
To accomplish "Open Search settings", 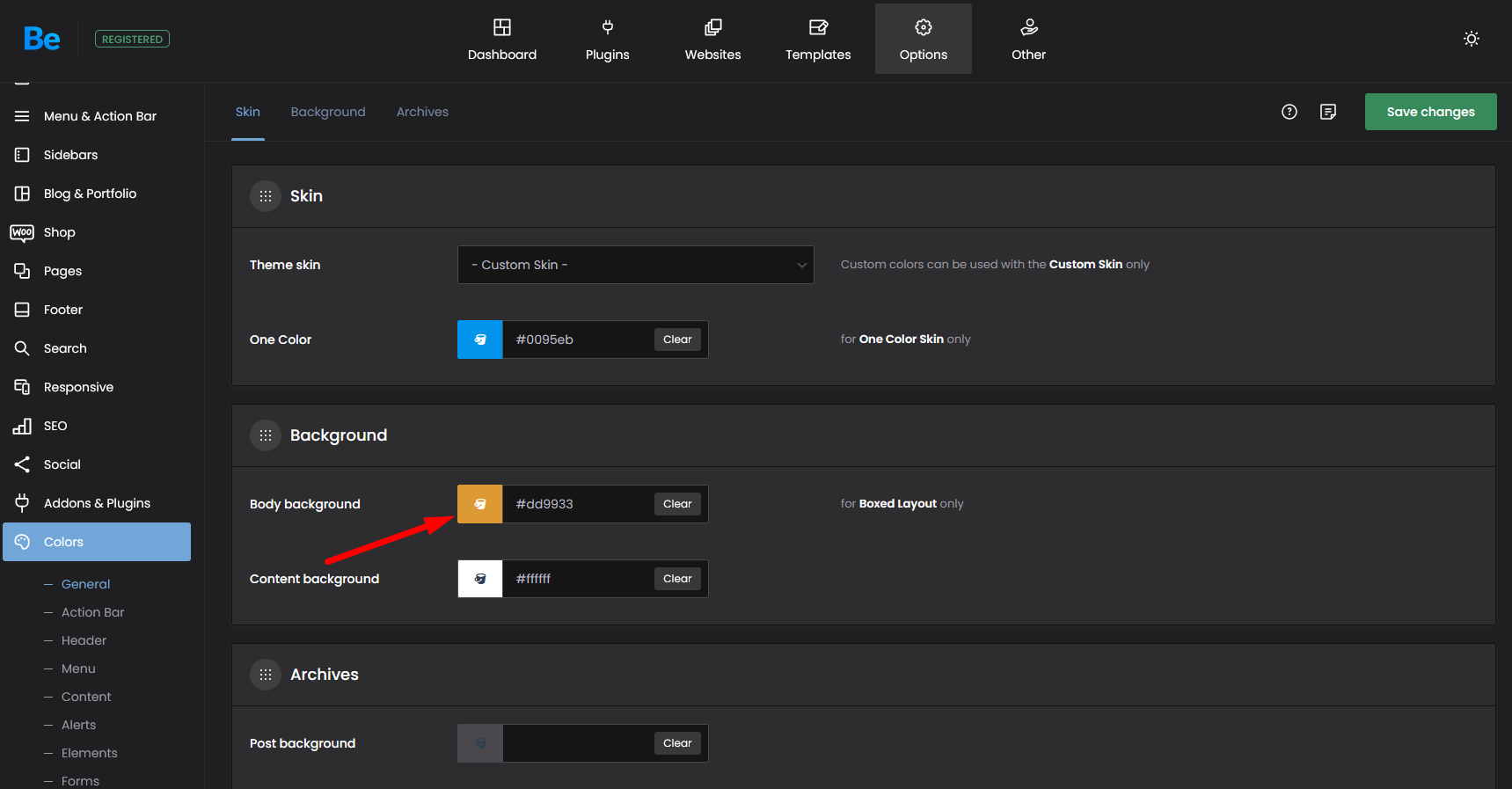I will (97, 348).
